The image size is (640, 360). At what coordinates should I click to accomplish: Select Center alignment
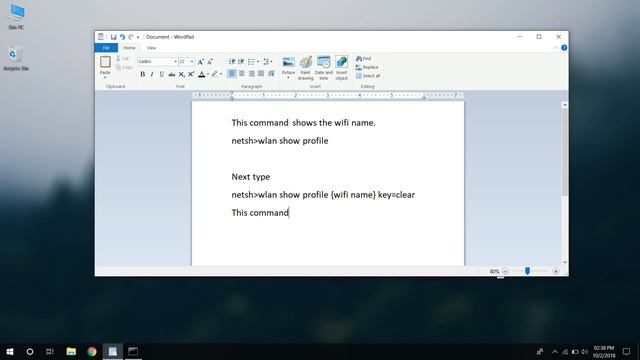[242, 73]
